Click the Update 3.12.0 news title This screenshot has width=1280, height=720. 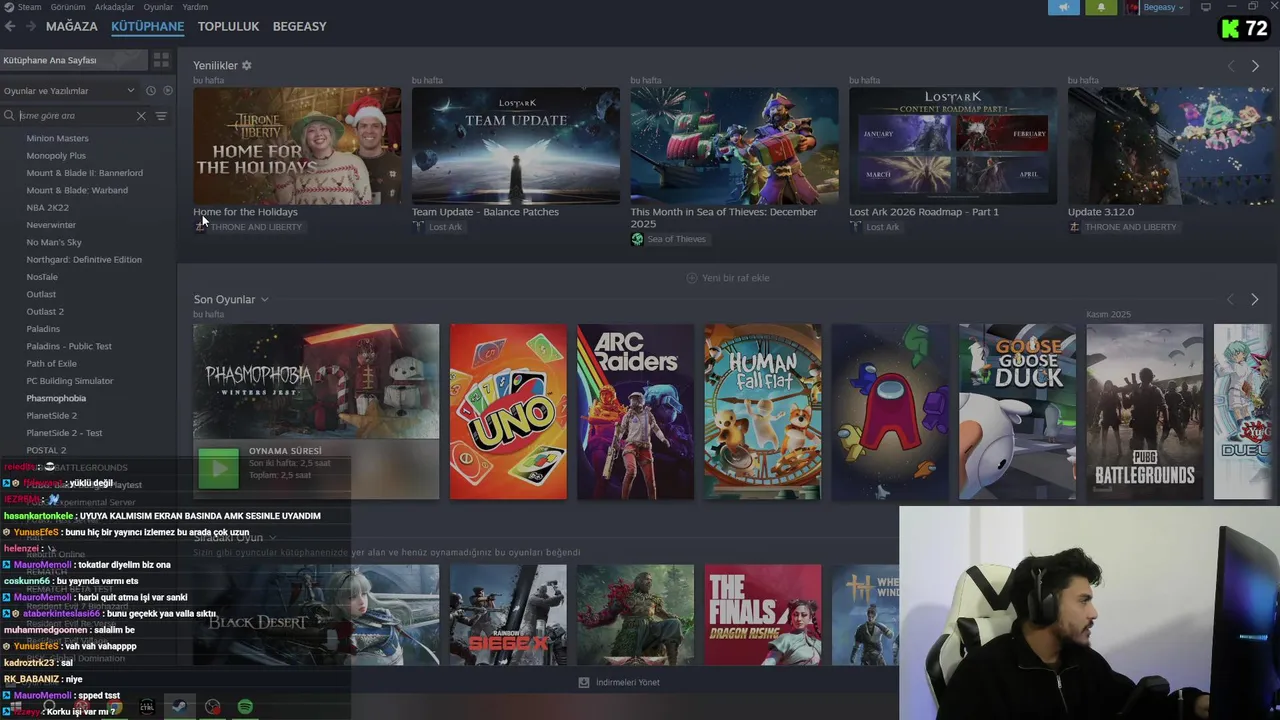coord(1100,212)
